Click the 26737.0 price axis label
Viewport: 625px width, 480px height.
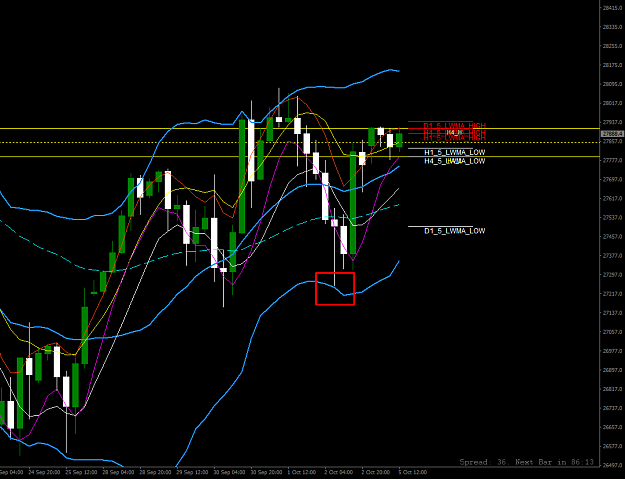pyautogui.click(x=613, y=408)
